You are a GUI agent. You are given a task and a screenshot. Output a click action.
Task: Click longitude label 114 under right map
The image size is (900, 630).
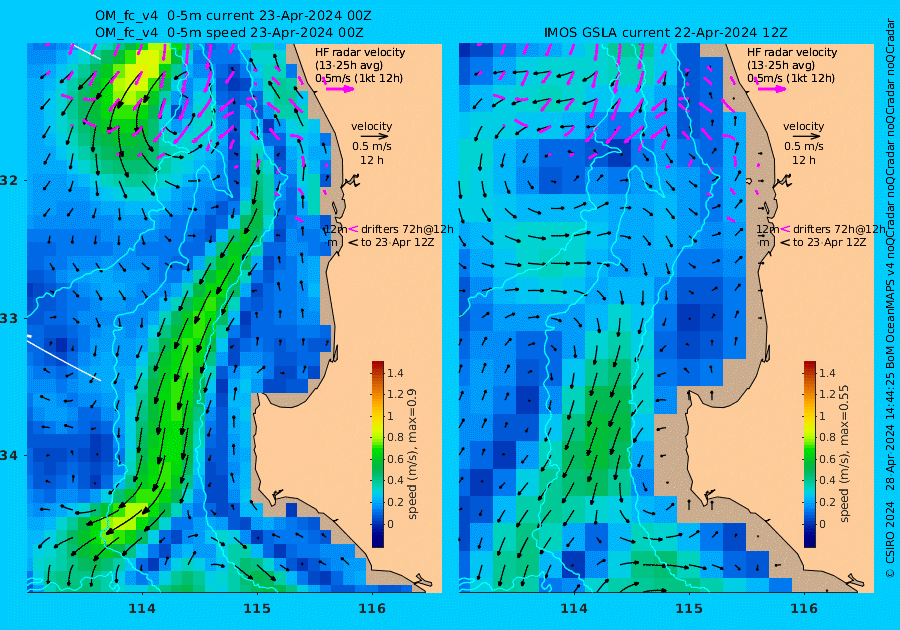573,609
